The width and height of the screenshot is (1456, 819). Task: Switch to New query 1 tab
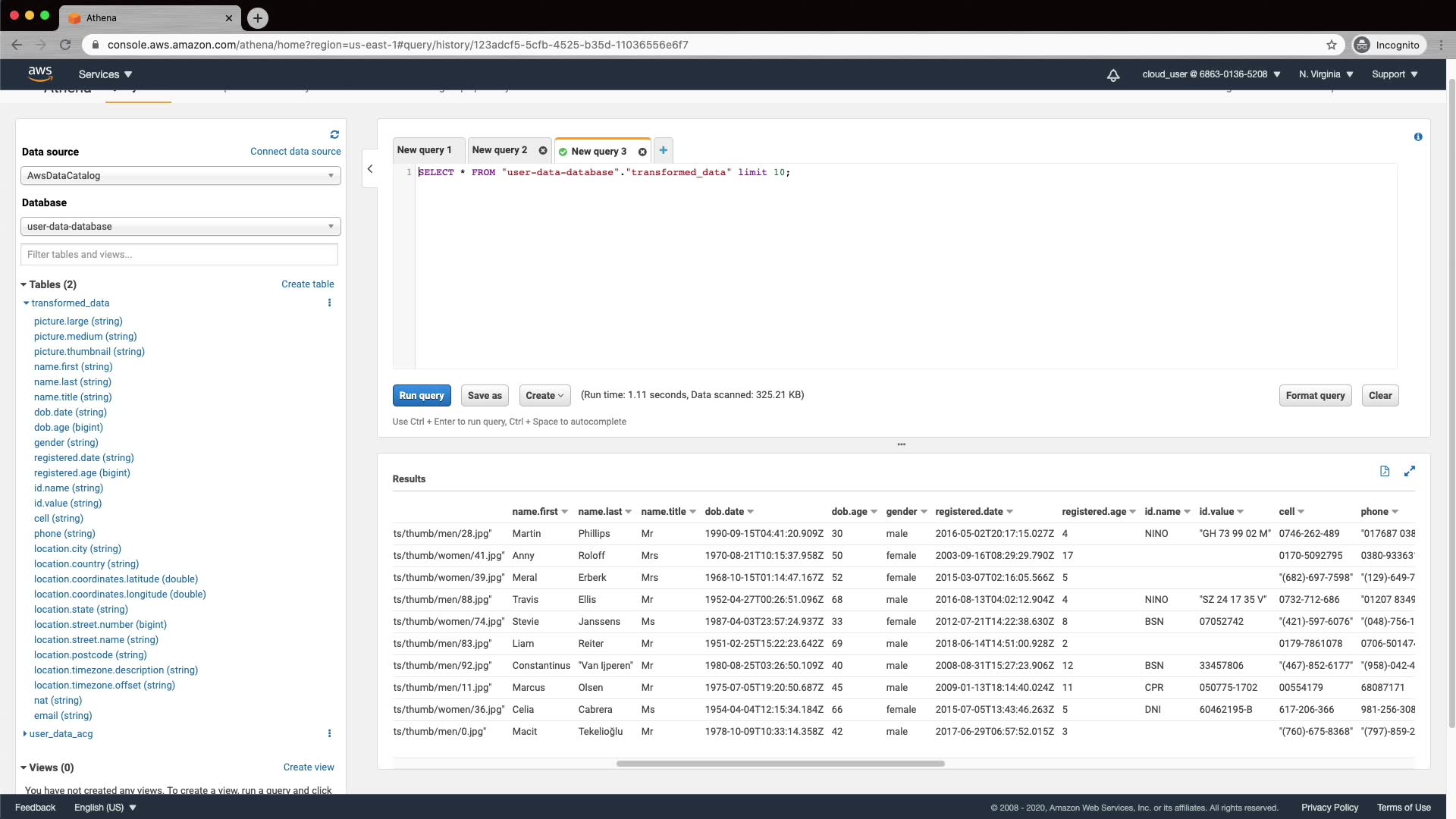(424, 150)
